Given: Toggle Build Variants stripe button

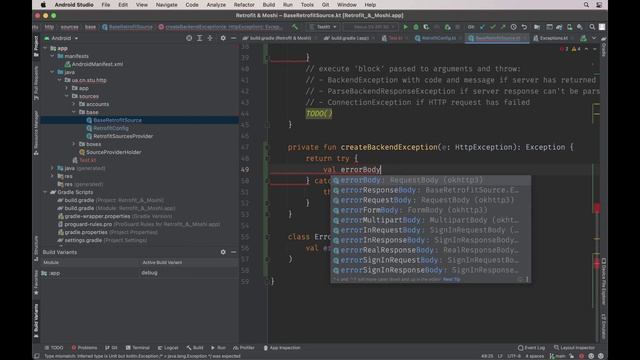Looking at the screenshot, I should pos(36,320).
